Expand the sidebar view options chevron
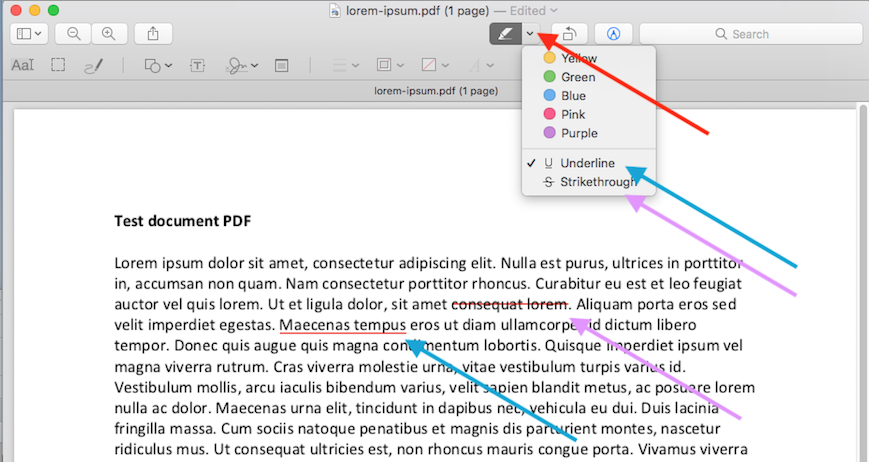 pos(38,34)
